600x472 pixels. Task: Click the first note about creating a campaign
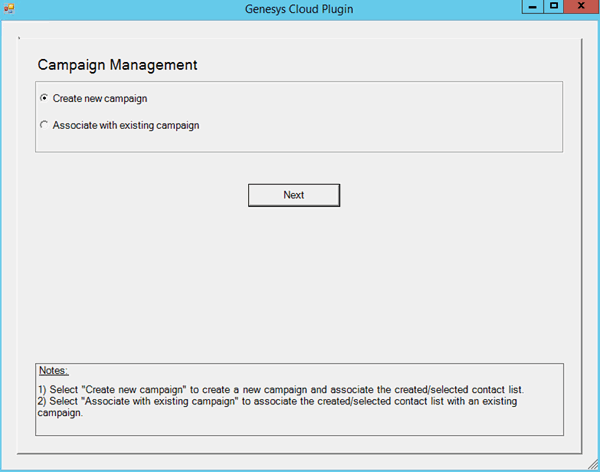coord(280,389)
